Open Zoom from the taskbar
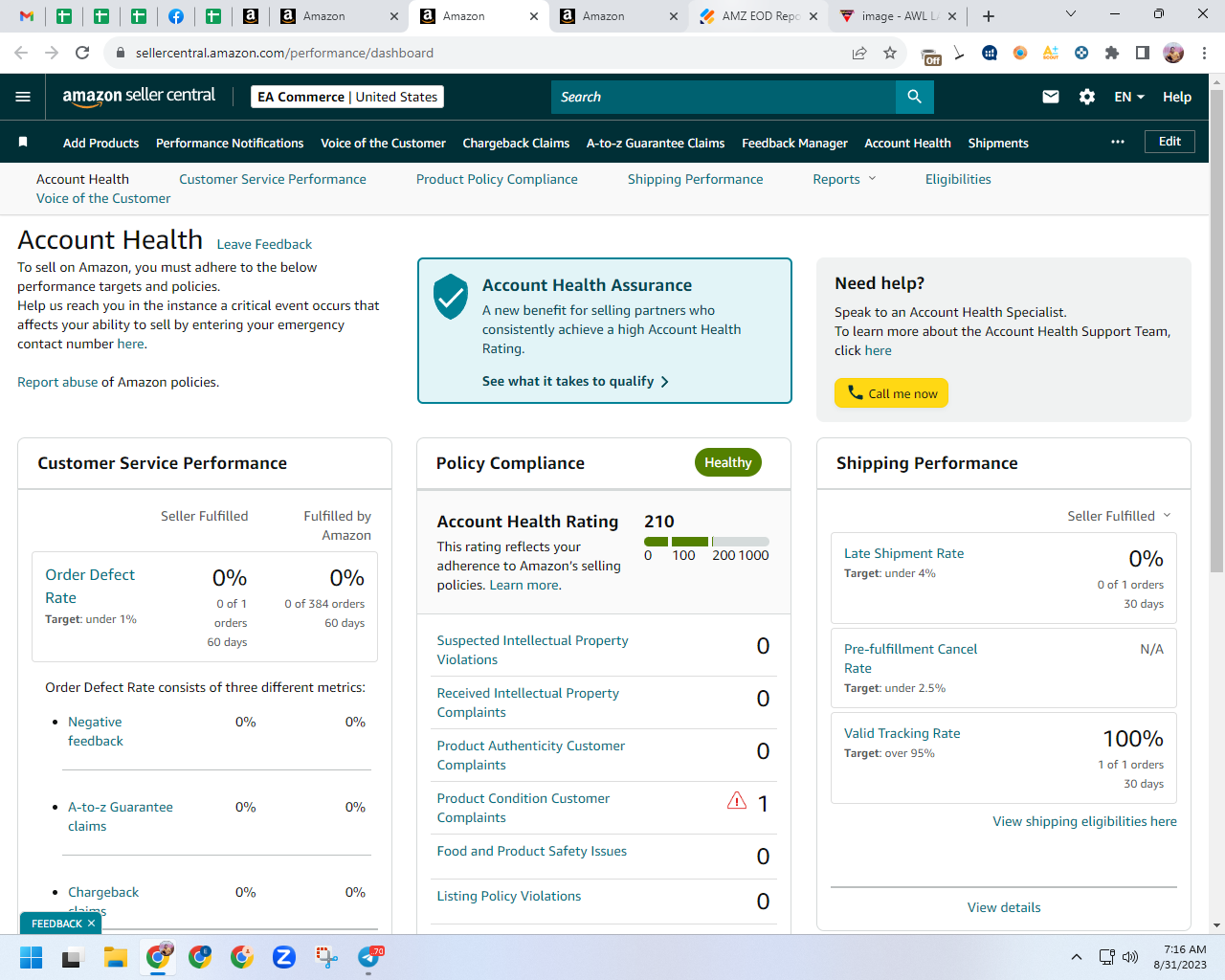The width and height of the screenshot is (1225, 980). tap(284, 957)
